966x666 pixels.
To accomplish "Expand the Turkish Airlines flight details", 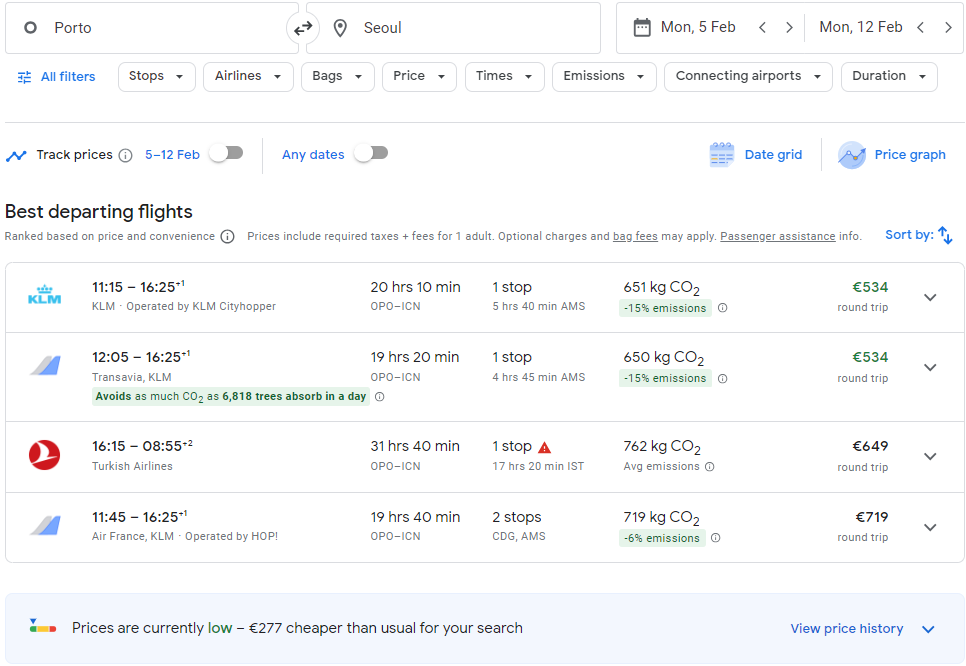I will (x=930, y=457).
